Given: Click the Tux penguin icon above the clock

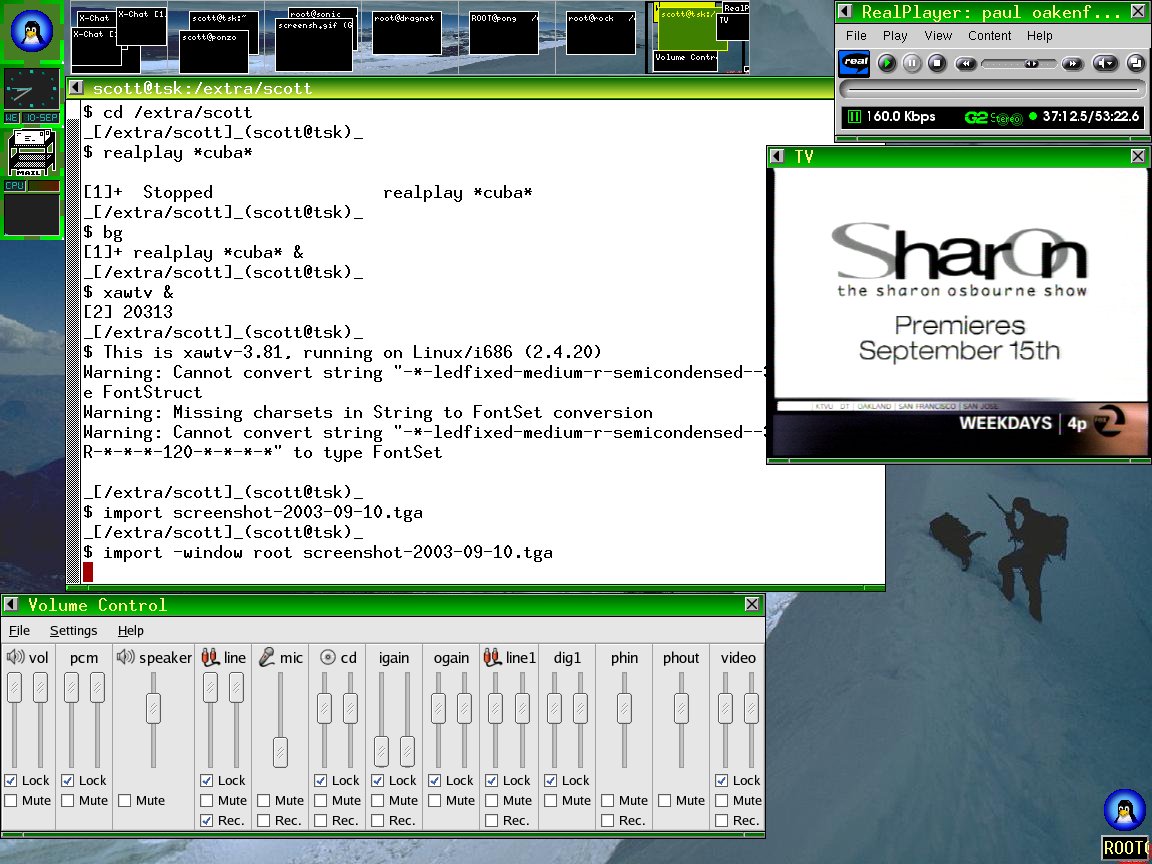Looking at the screenshot, I should tap(32, 32).
